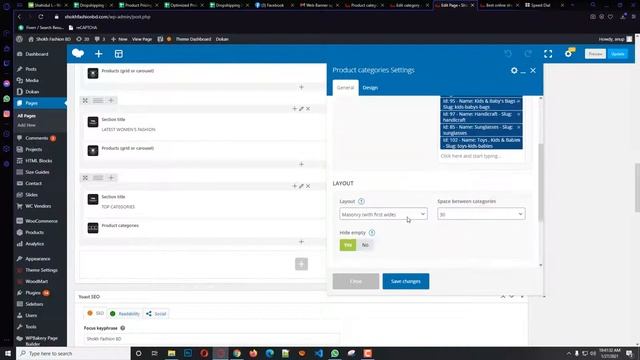
Task: Remove the Handicraft category tag
Action: click(518, 114)
